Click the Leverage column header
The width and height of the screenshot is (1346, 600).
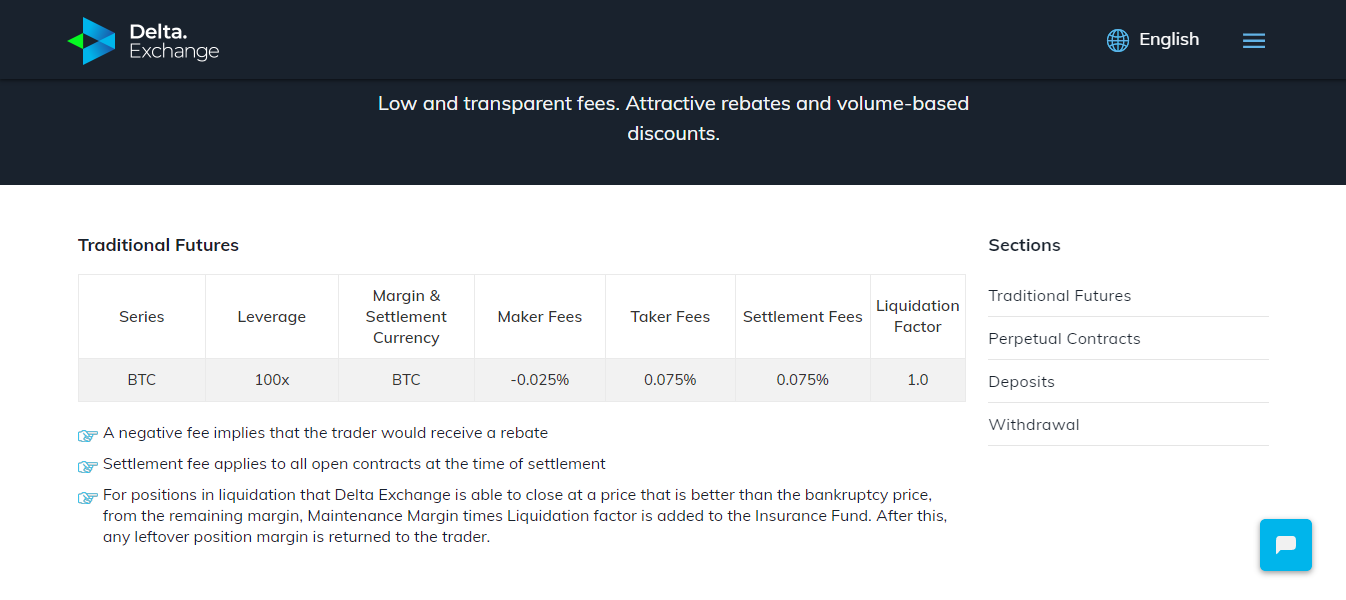272,317
